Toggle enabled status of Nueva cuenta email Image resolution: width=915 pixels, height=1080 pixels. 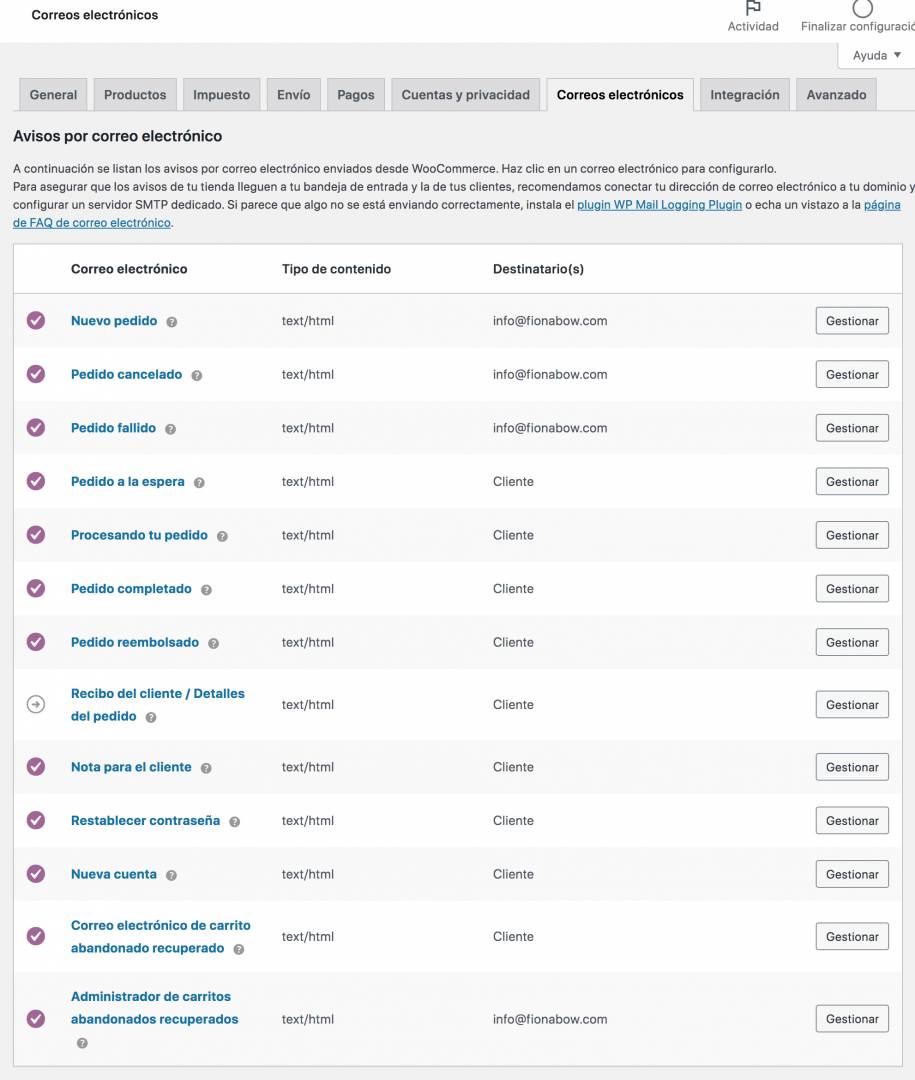pyautogui.click(x=36, y=873)
